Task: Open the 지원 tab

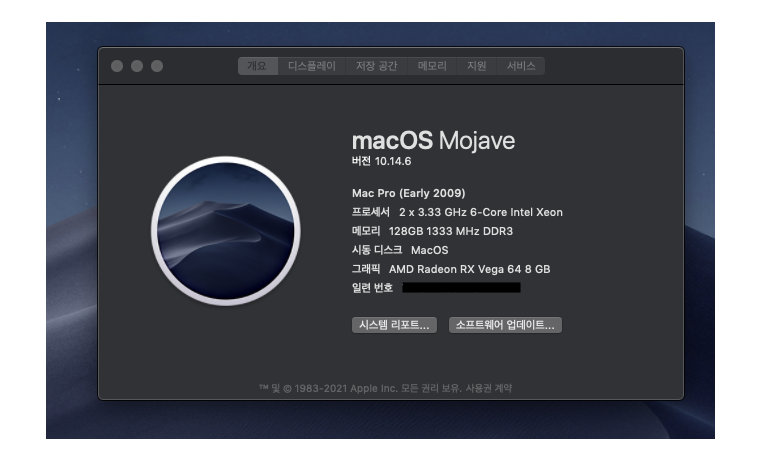Action: pos(476,66)
